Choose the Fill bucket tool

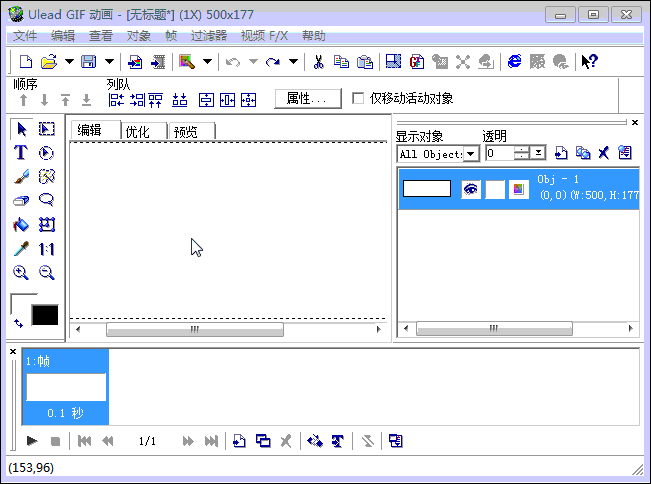[20, 225]
